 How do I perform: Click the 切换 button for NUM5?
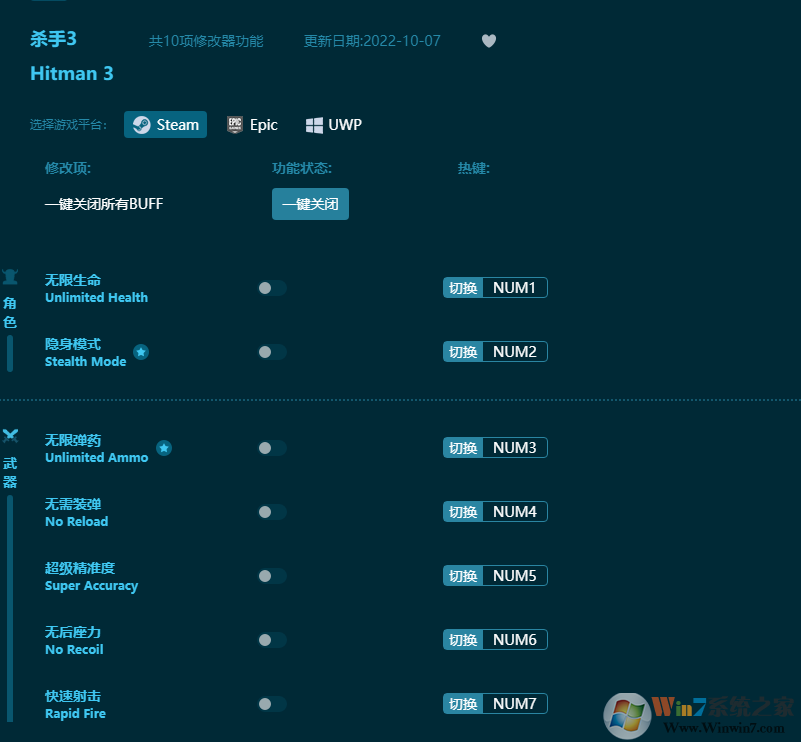point(463,576)
